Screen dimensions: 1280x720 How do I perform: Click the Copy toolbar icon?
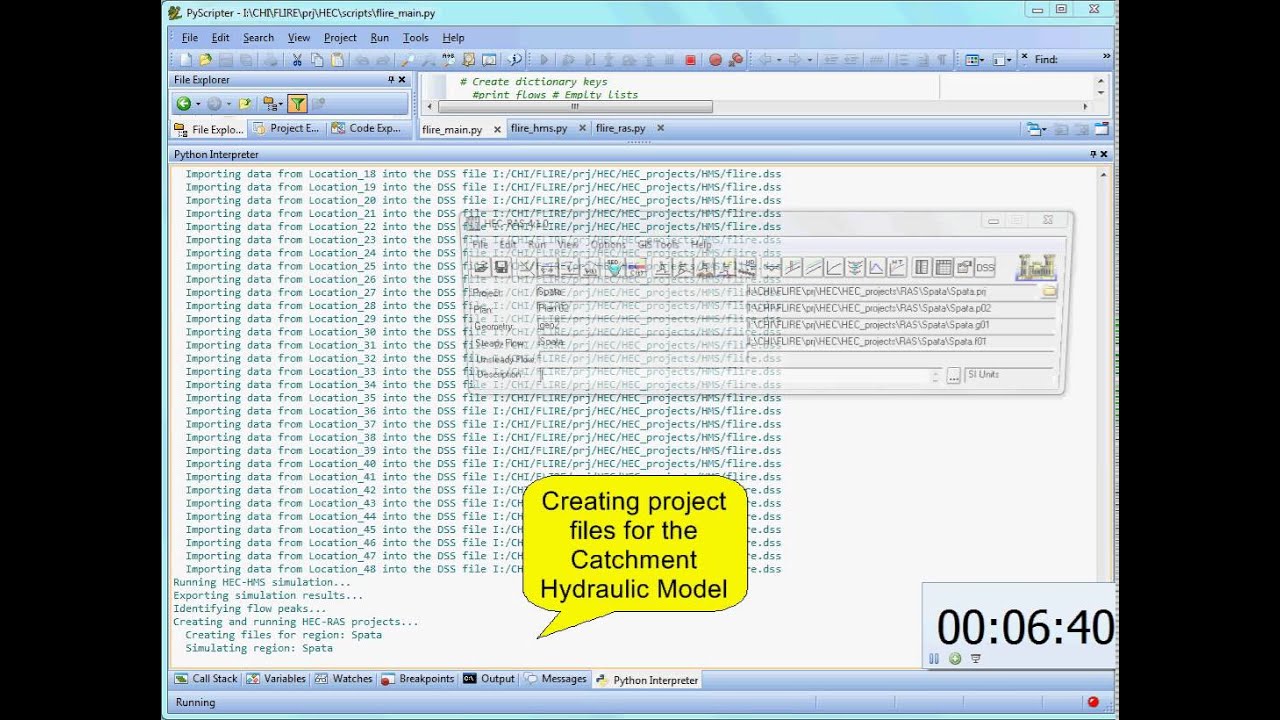[317, 60]
